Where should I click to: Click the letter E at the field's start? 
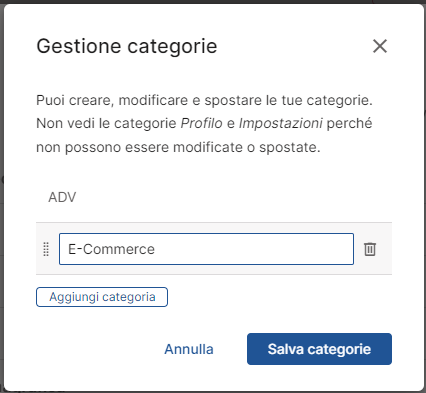(x=72, y=249)
